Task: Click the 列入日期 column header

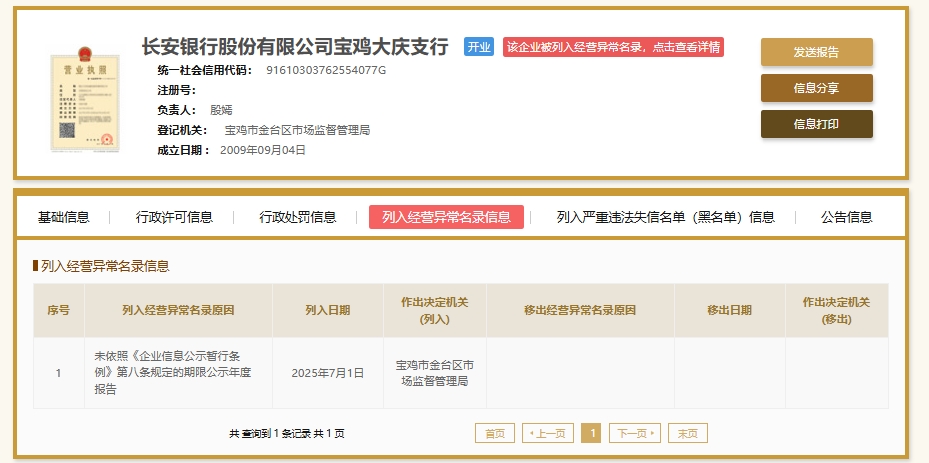Action: coord(328,310)
